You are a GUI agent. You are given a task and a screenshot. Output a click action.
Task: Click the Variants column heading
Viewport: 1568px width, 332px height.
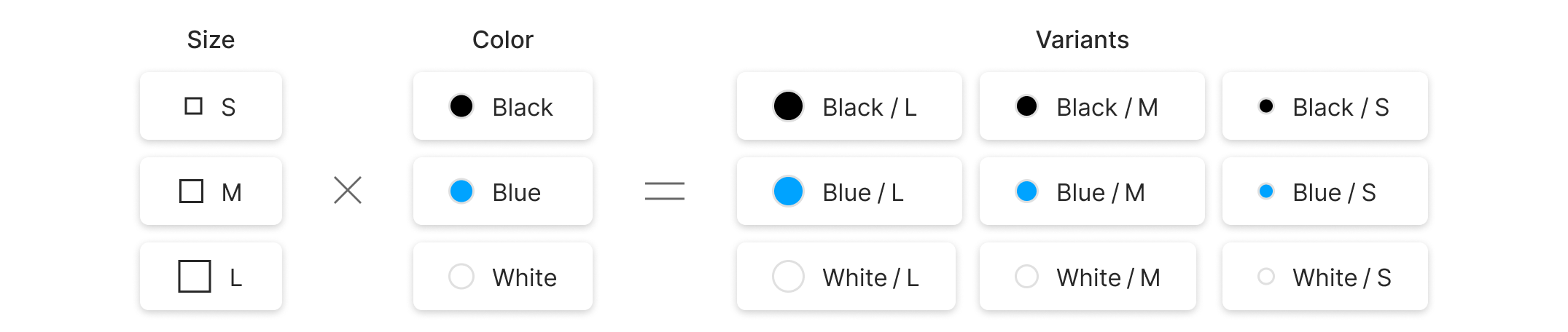1082,39
